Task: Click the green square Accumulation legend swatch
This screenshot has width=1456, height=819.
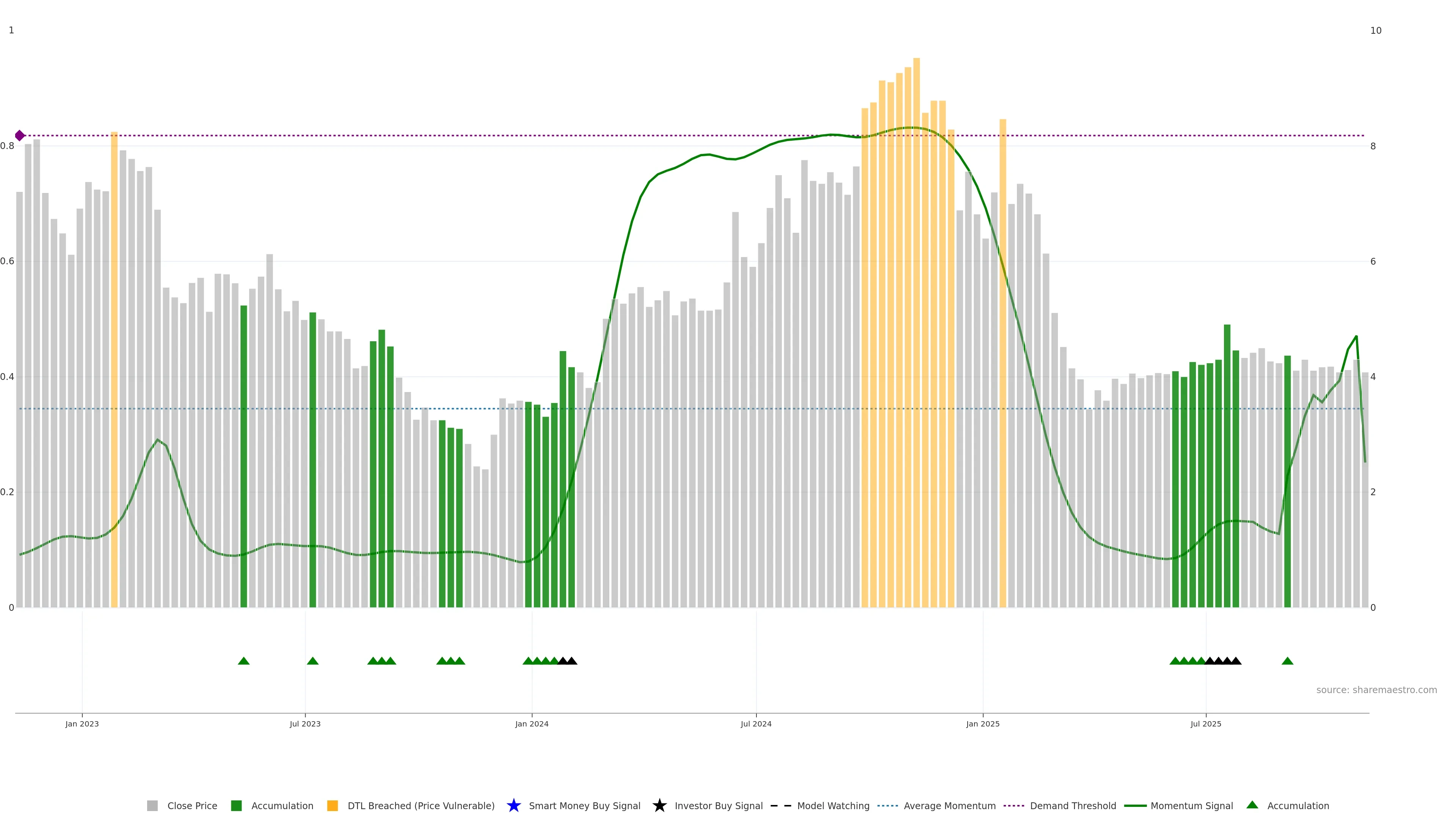Action: click(236, 805)
